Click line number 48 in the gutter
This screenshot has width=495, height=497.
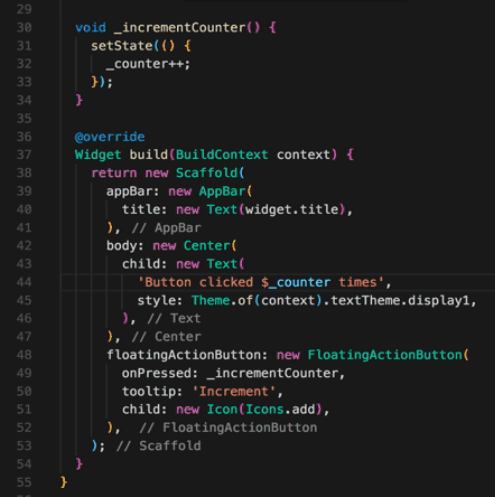(24, 355)
